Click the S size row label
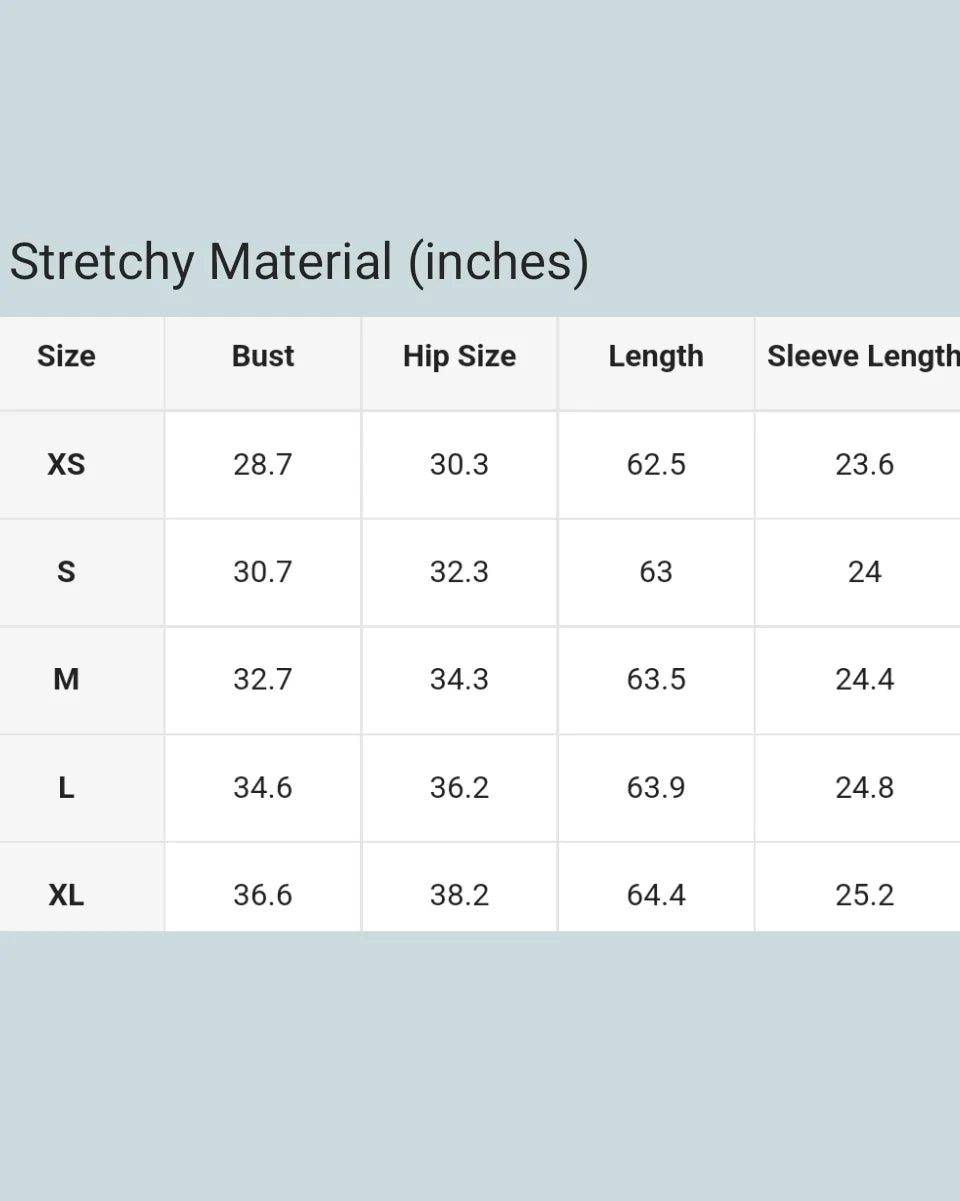The height and width of the screenshot is (1201, 960). click(x=66, y=572)
